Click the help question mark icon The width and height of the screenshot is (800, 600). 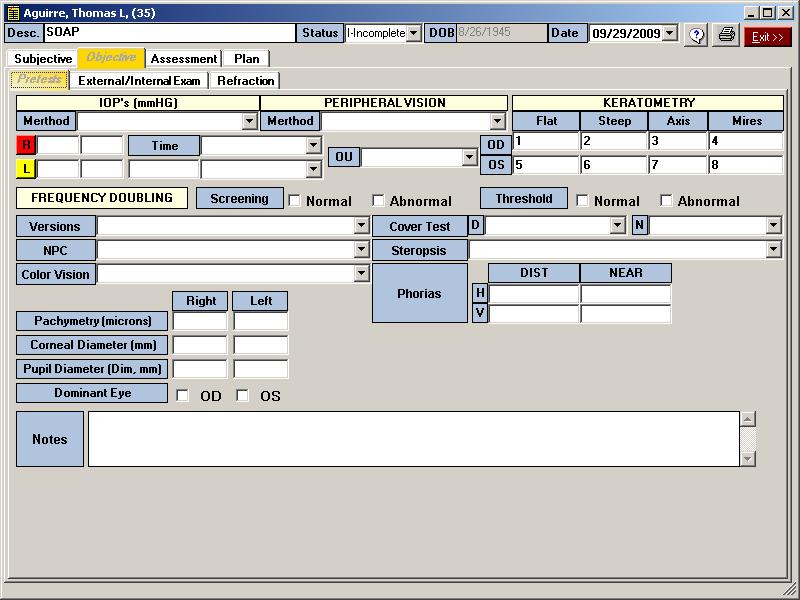pyautogui.click(x=696, y=35)
